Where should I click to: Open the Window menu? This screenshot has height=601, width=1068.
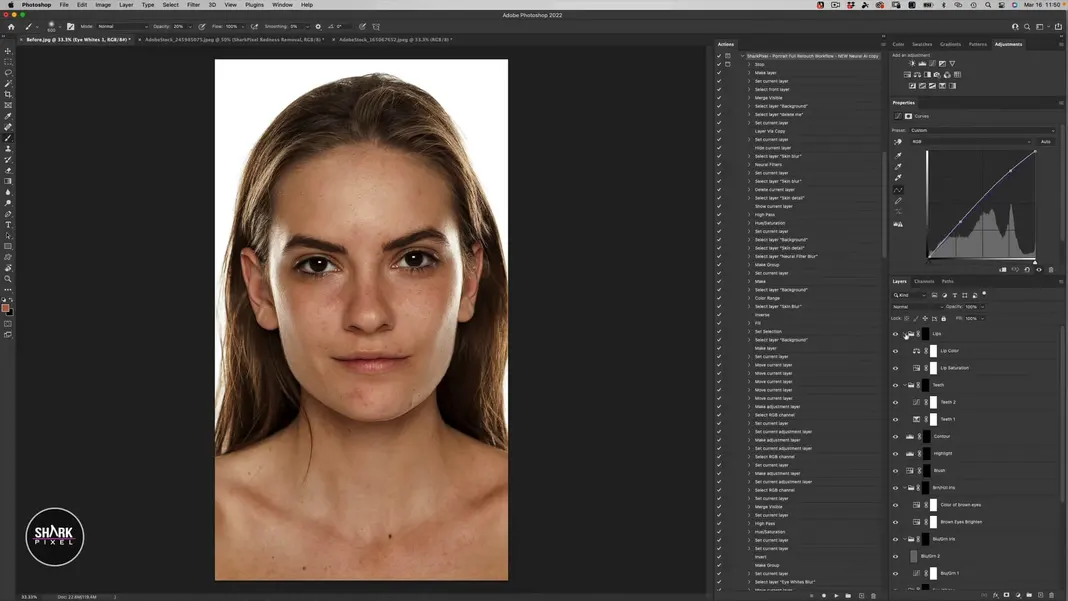[x=282, y=5]
